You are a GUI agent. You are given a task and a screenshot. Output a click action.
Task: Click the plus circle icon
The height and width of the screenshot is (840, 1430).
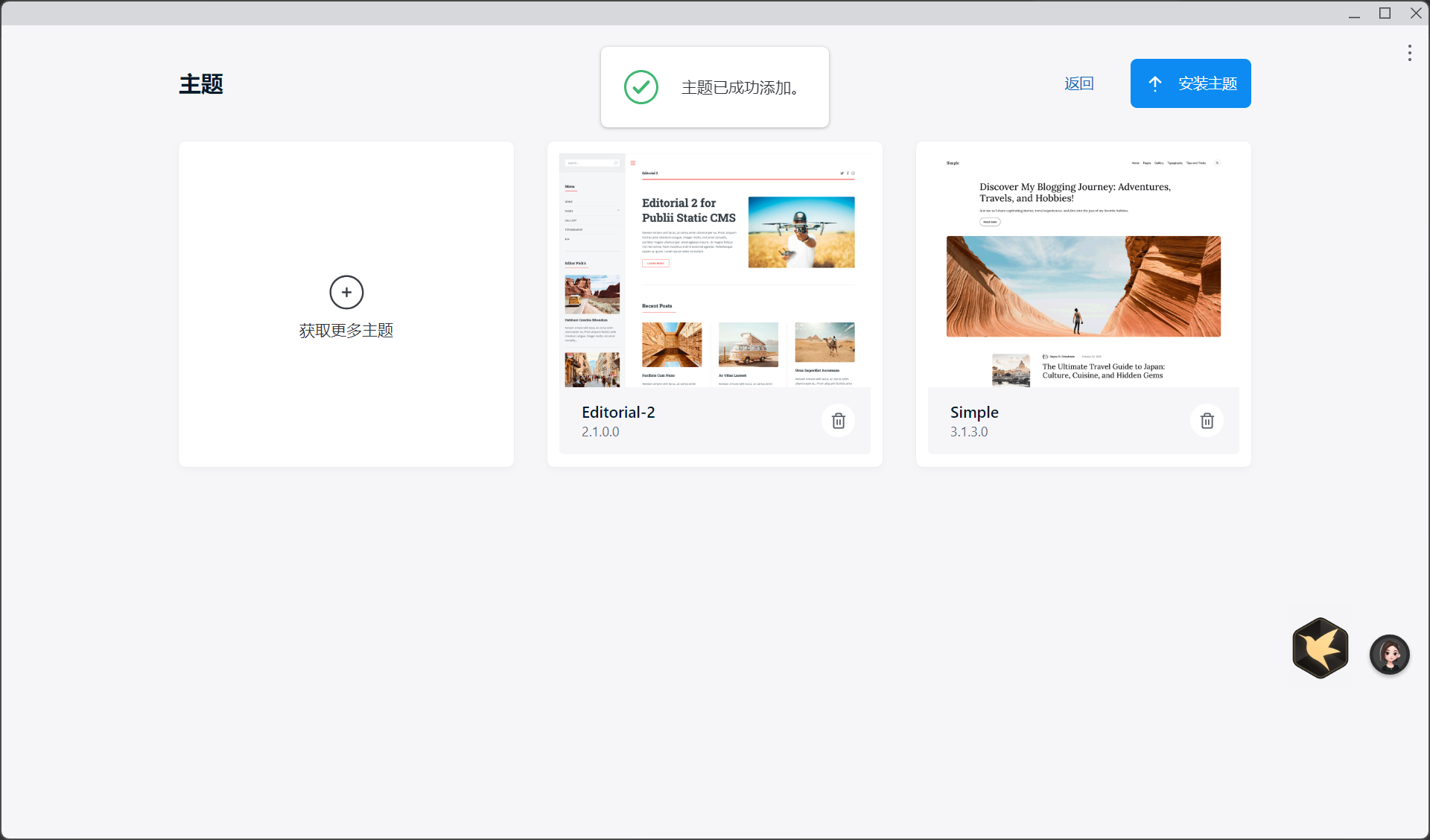click(x=346, y=293)
